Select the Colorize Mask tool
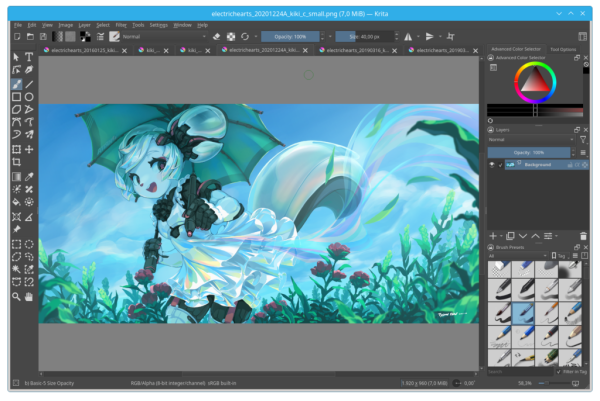The width and height of the screenshot is (600, 401). click(16, 189)
